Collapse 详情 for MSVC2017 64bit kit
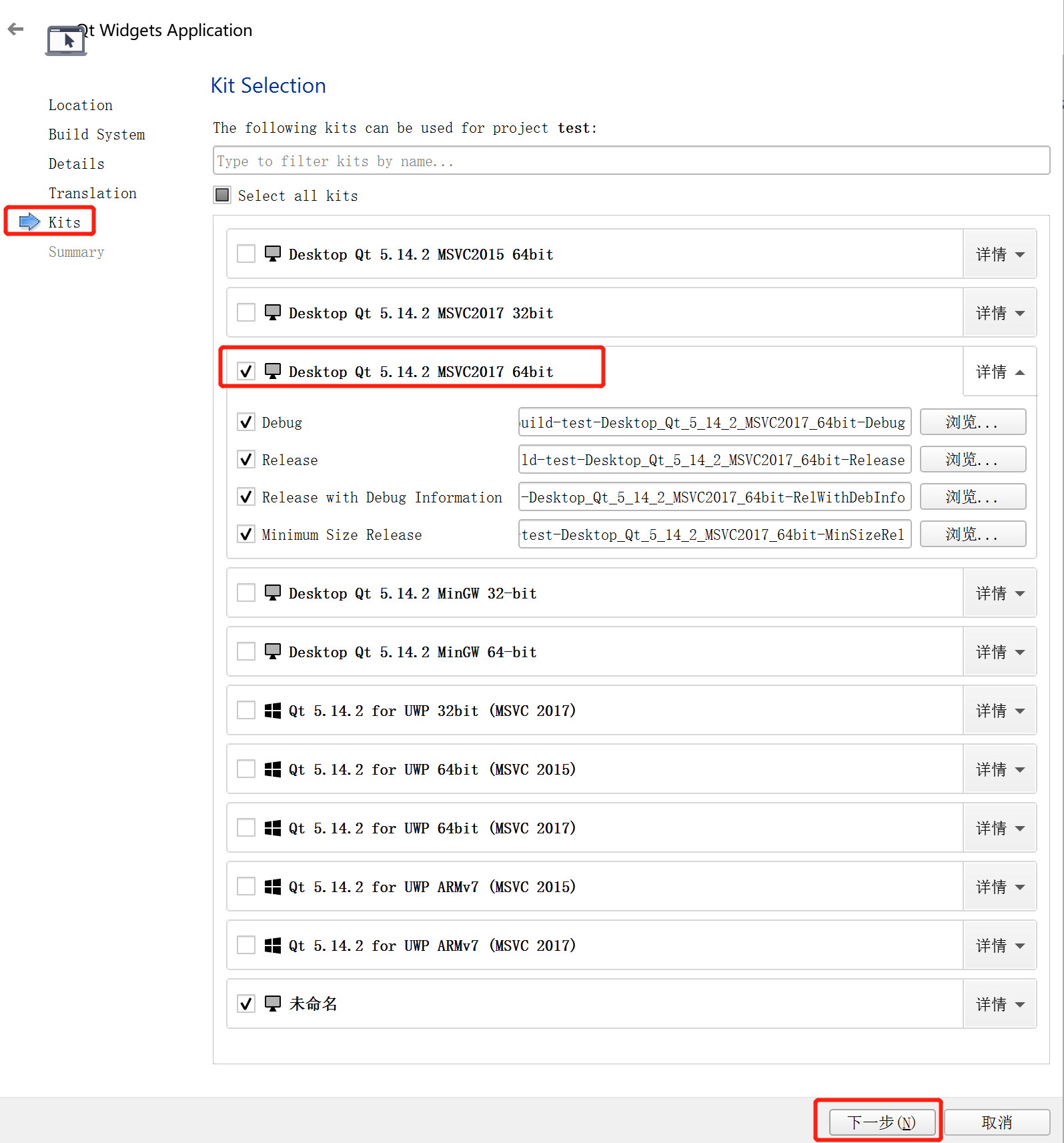The image size is (1064, 1143). 999,371
